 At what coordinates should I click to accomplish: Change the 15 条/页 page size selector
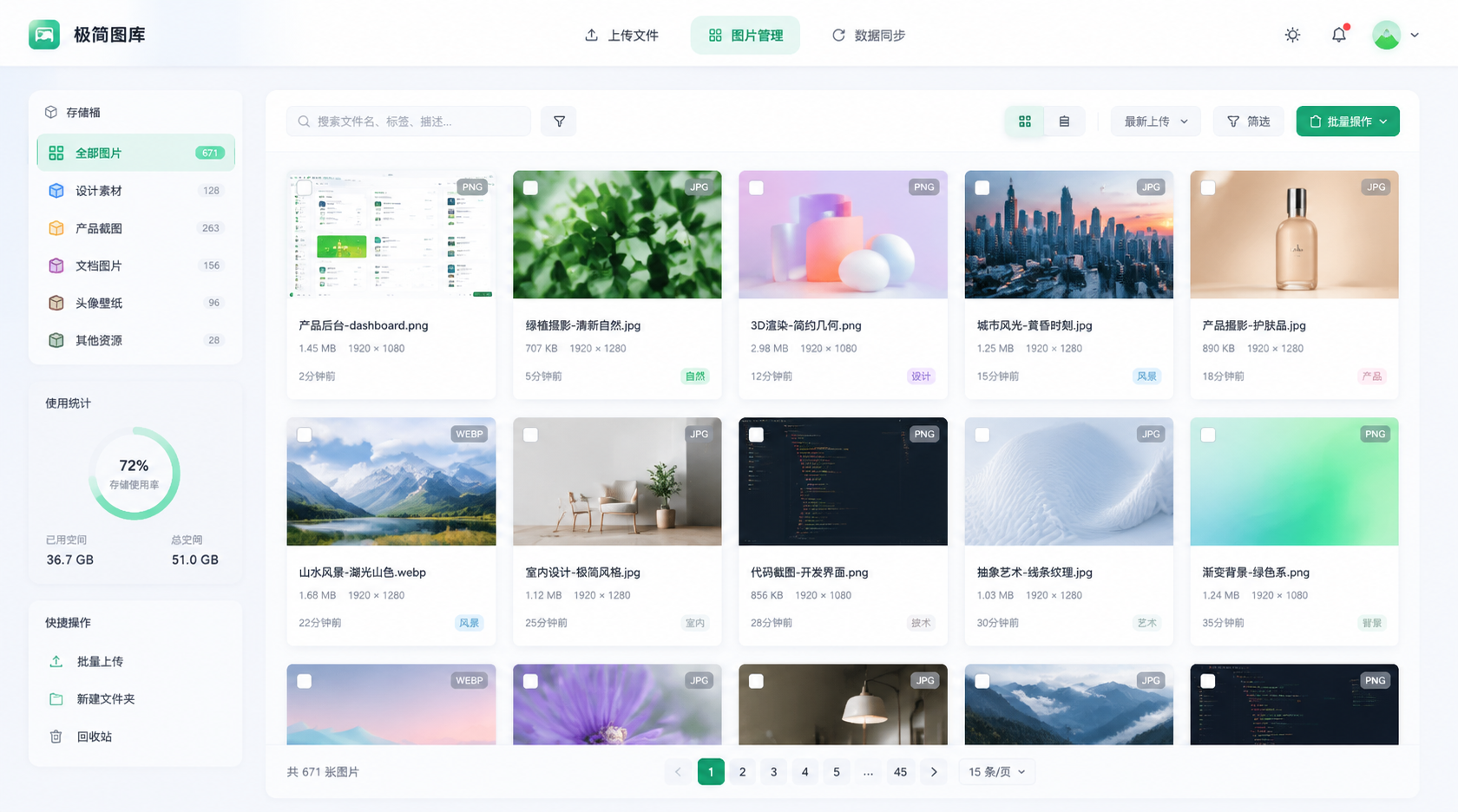[x=997, y=772]
